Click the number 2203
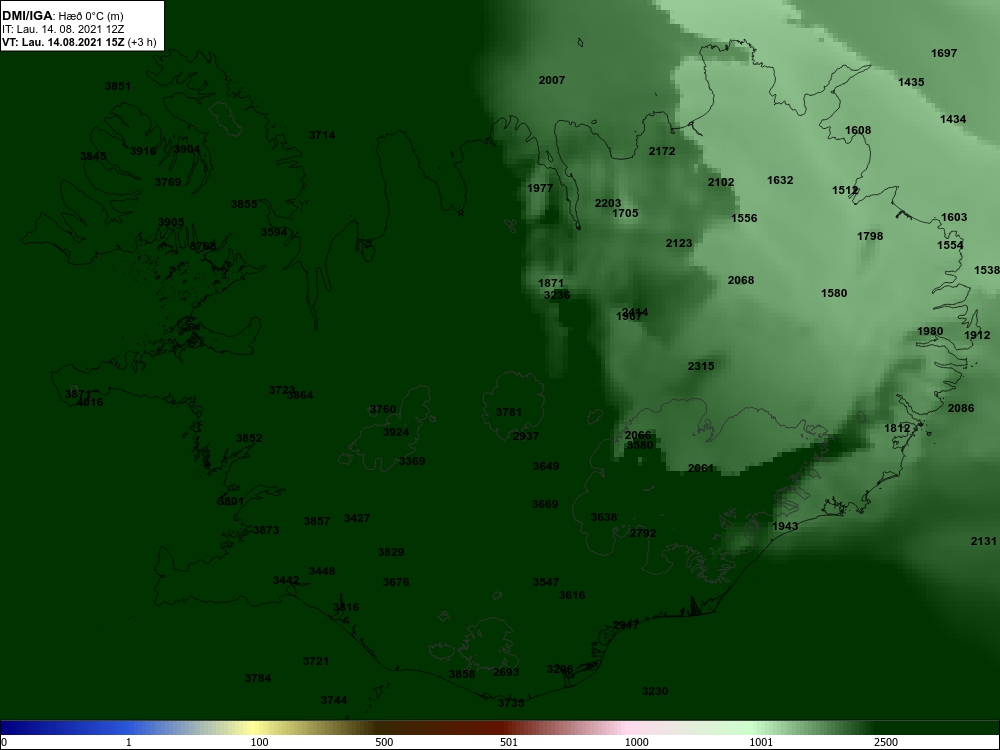The height and width of the screenshot is (750, 1000). [x=608, y=203]
